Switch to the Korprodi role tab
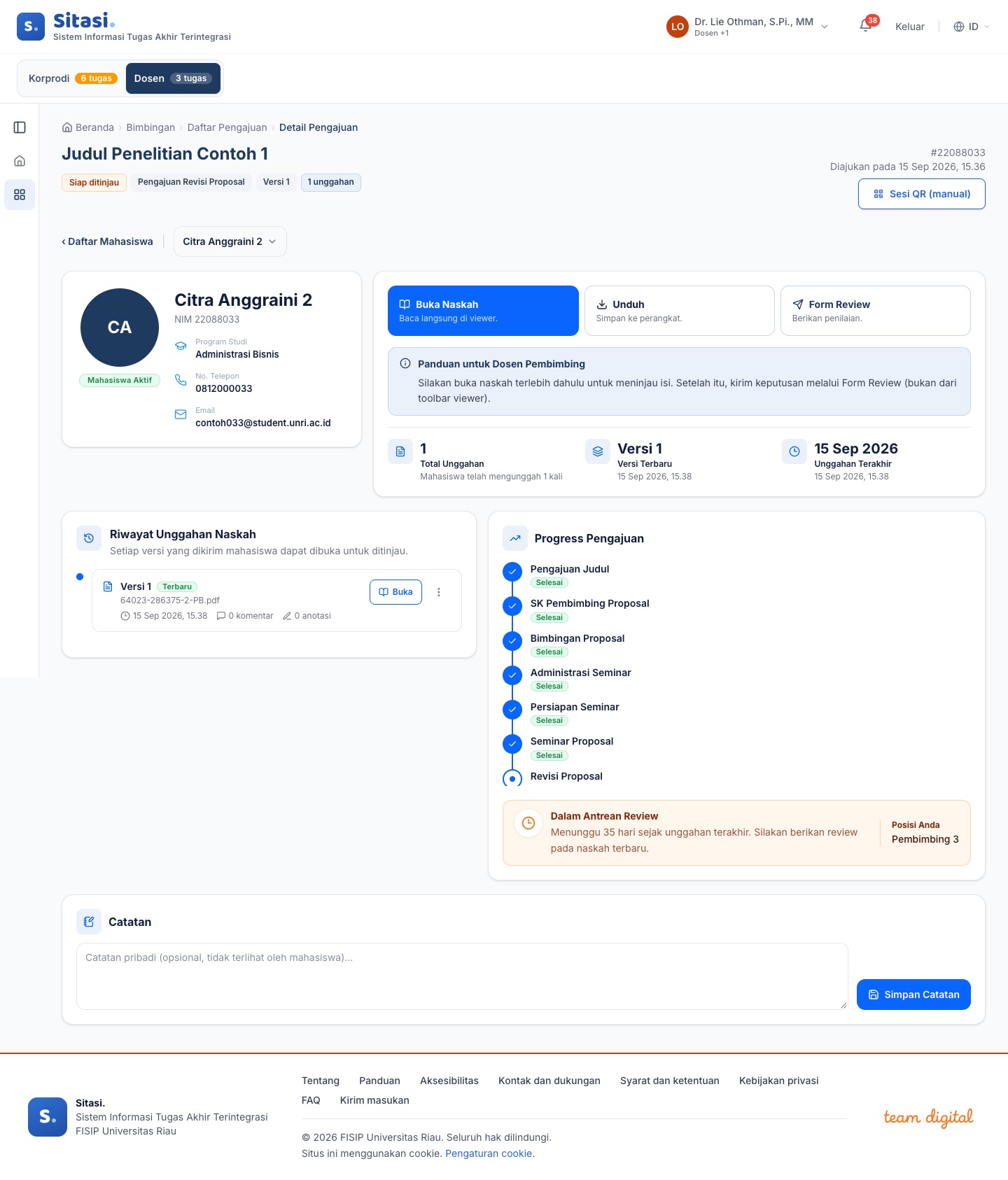The image size is (1008, 1180). click(73, 78)
